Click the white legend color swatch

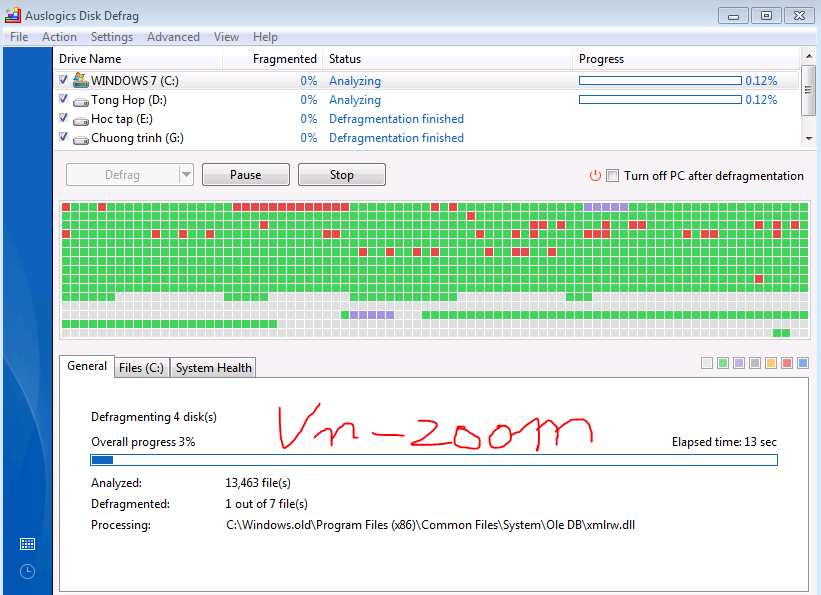coord(707,363)
